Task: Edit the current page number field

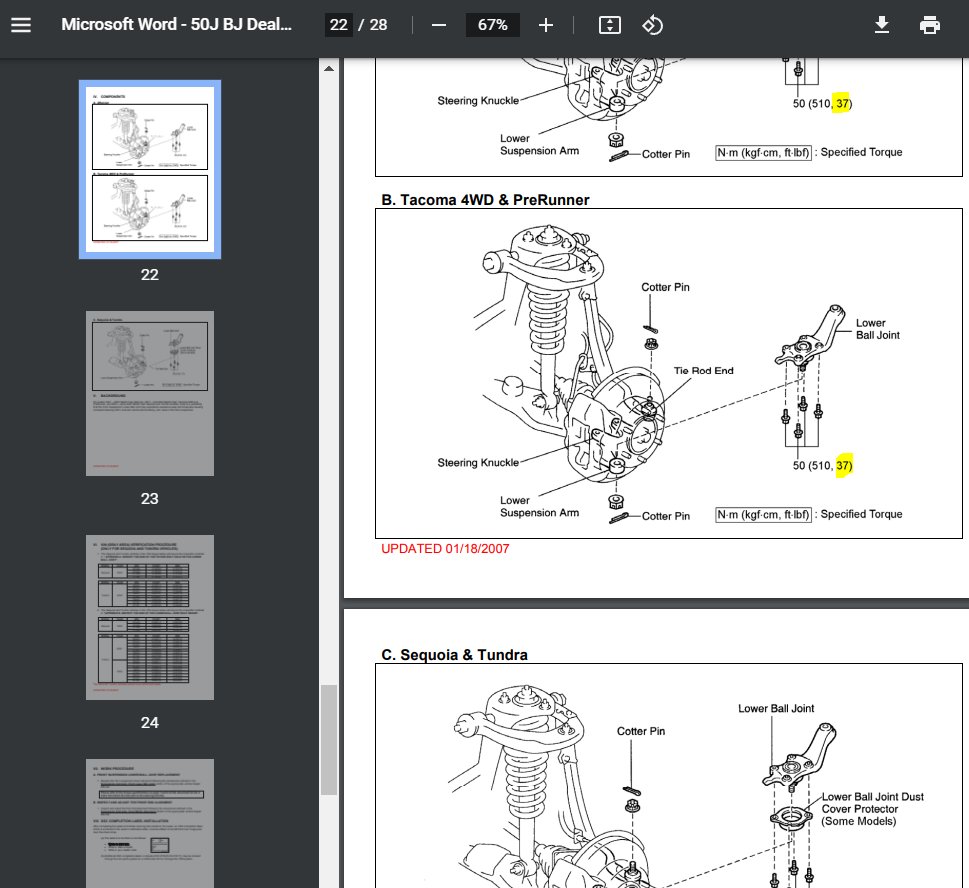Action: tap(339, 25)
